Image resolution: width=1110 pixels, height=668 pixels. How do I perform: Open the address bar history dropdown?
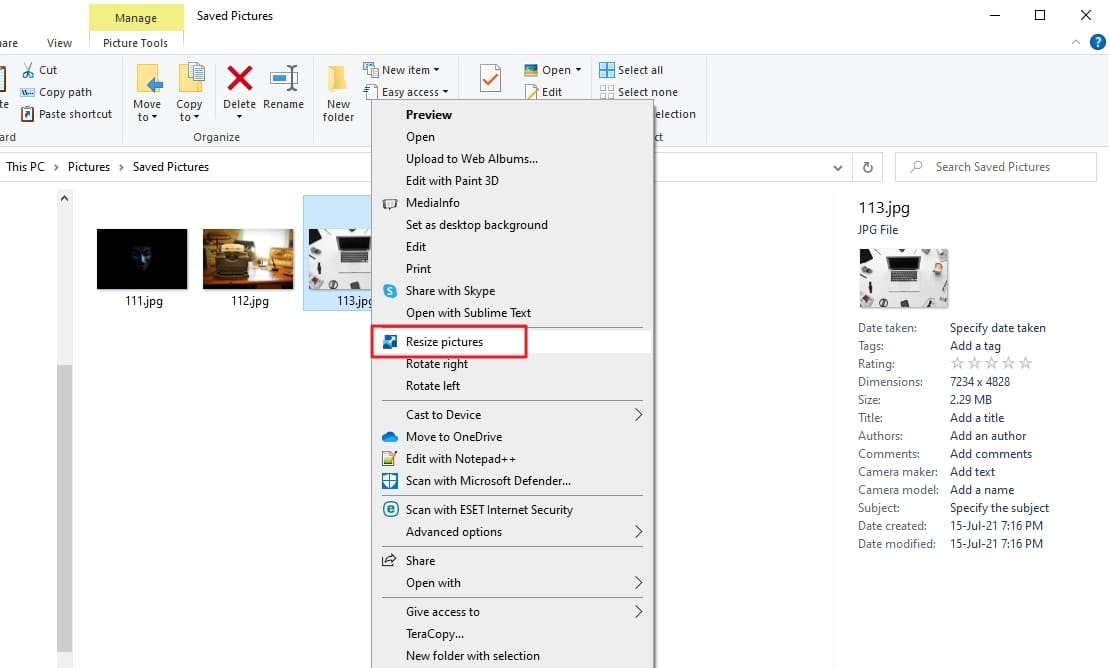tap(838, 167)
